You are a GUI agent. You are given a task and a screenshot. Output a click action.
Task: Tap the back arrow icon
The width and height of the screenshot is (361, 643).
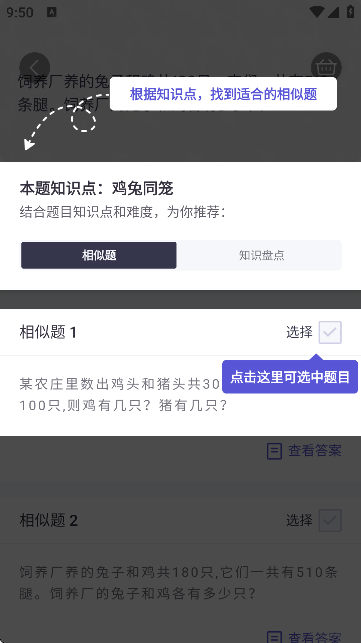click(34, 67)
